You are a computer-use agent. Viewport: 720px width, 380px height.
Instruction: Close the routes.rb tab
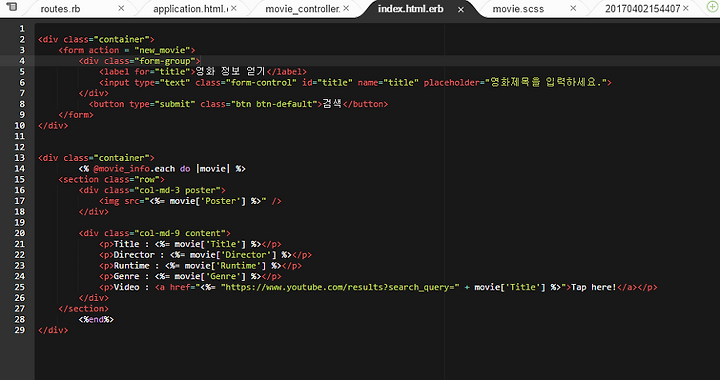tap(121, 8)
